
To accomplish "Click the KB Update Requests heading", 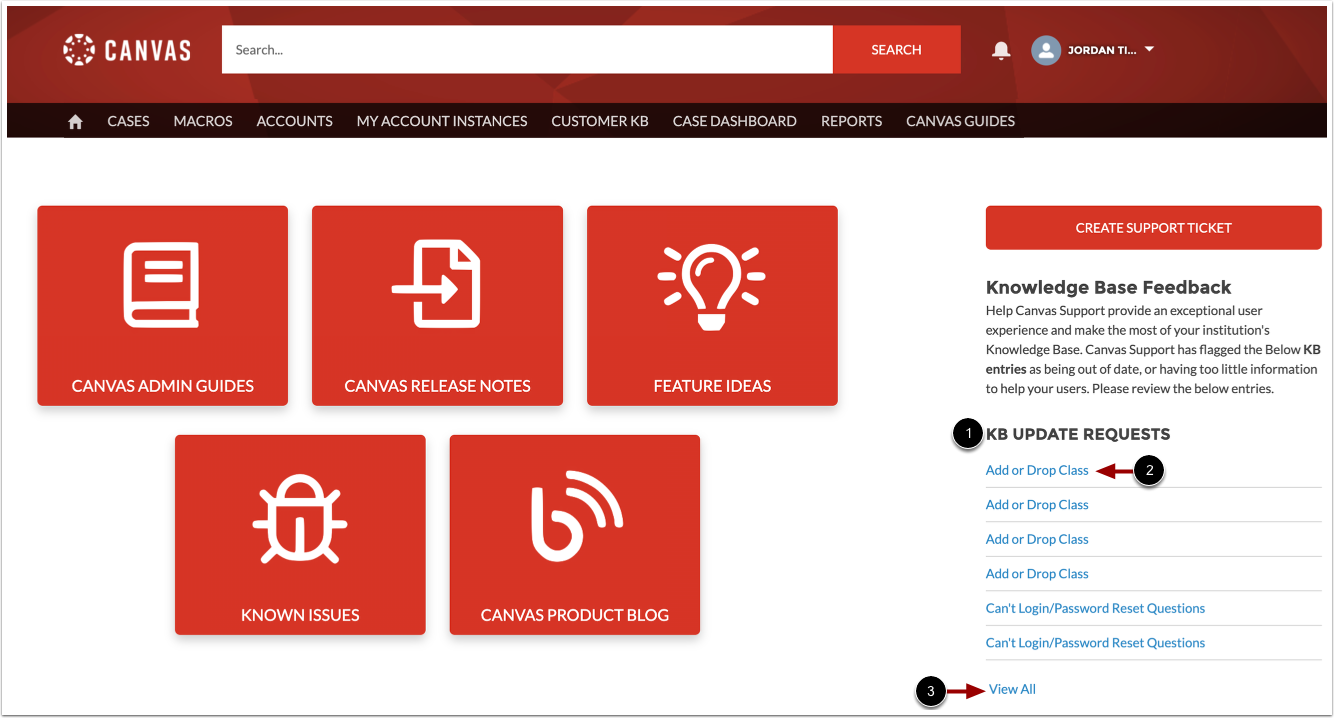I will (x=1078, y=434).
